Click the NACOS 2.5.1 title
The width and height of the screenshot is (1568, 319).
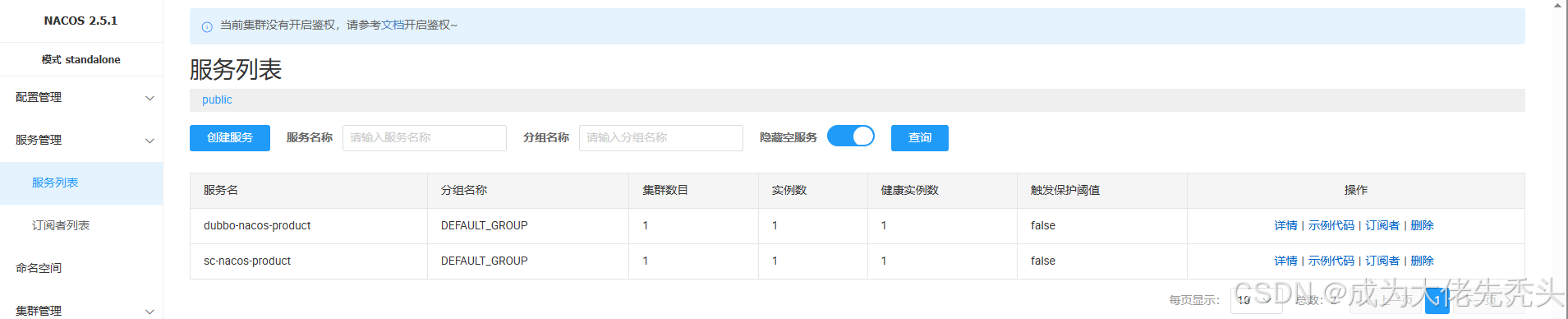pos(80,21)
